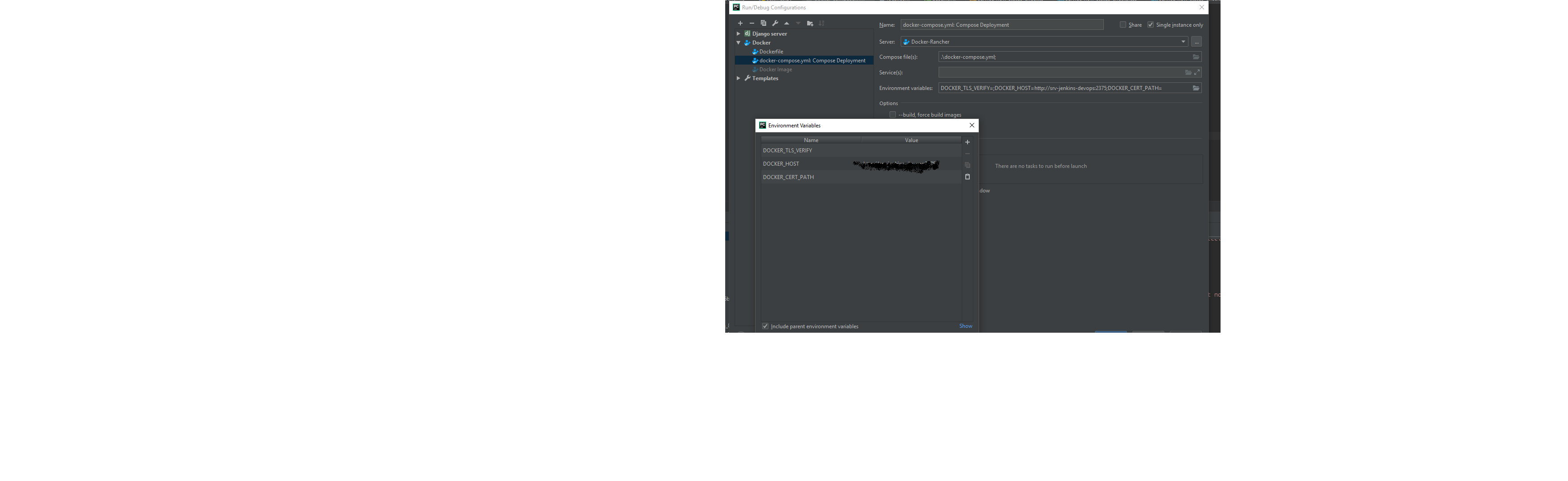Screen dimensions: 1568x481
Task: Select the DOCKER_CERT_PATH variable row
Action: 788,177
